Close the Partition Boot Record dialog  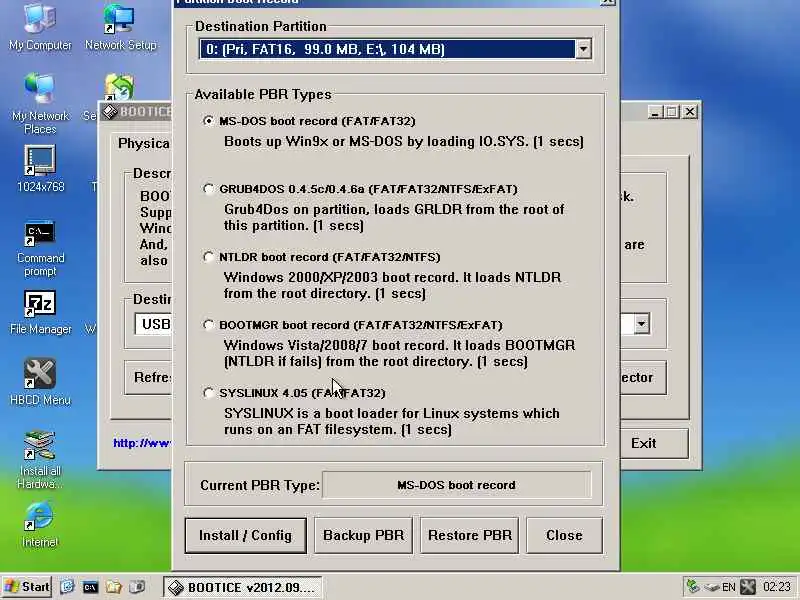pyautogui.click(x=564, y=535)
